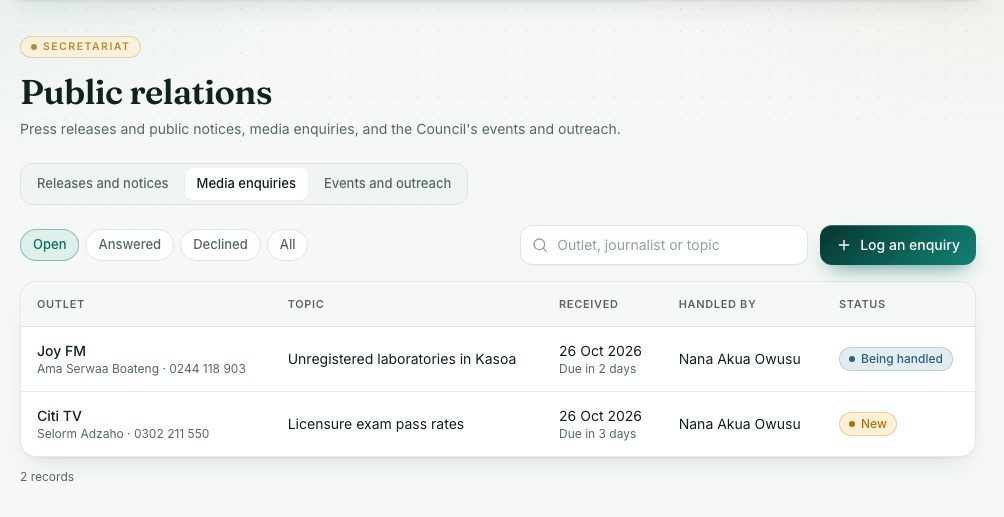
Task: Click the OUTLET column header
Action: point(61,304)
